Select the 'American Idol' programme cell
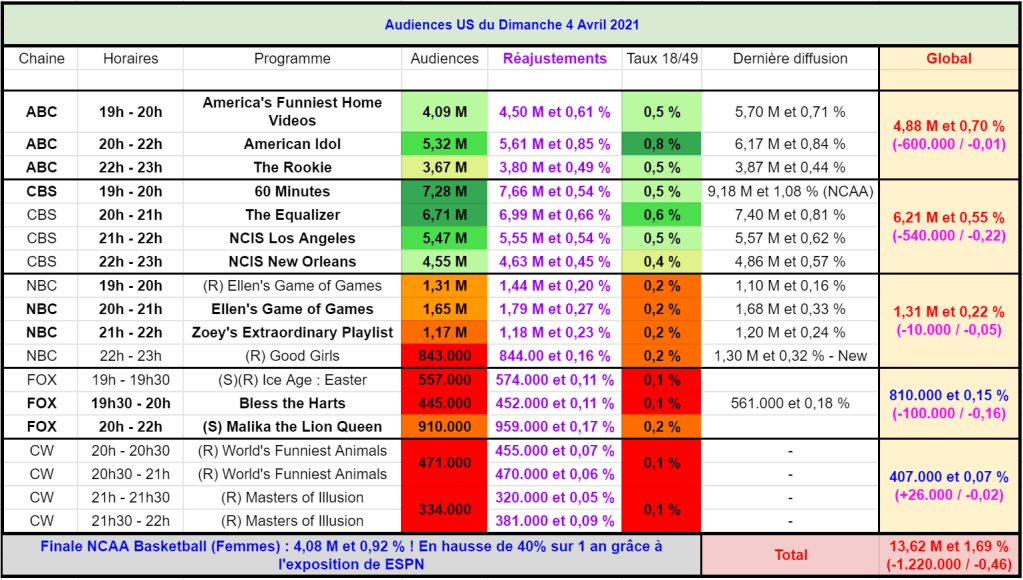Viewport: 1023px width, 580px height. tap(292, 144)
